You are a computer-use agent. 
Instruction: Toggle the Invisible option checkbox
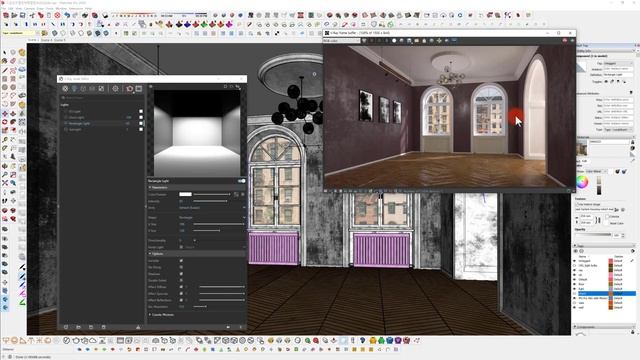tap(181, 260)
